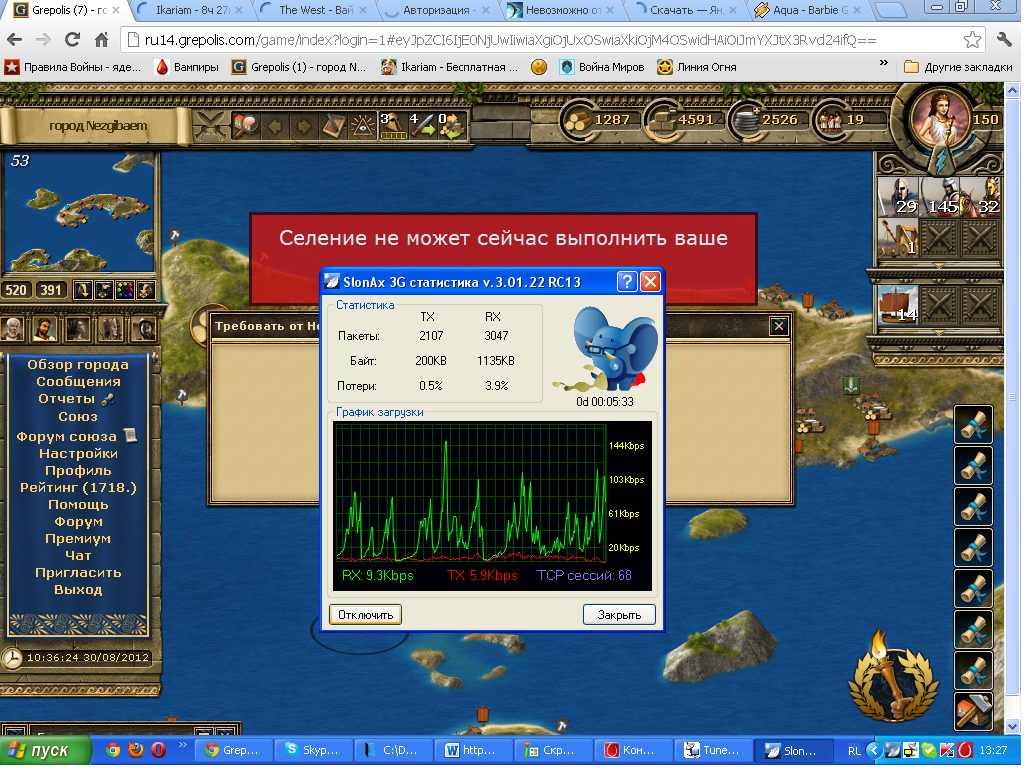Click the population icon showing 19

coord(829,121)
